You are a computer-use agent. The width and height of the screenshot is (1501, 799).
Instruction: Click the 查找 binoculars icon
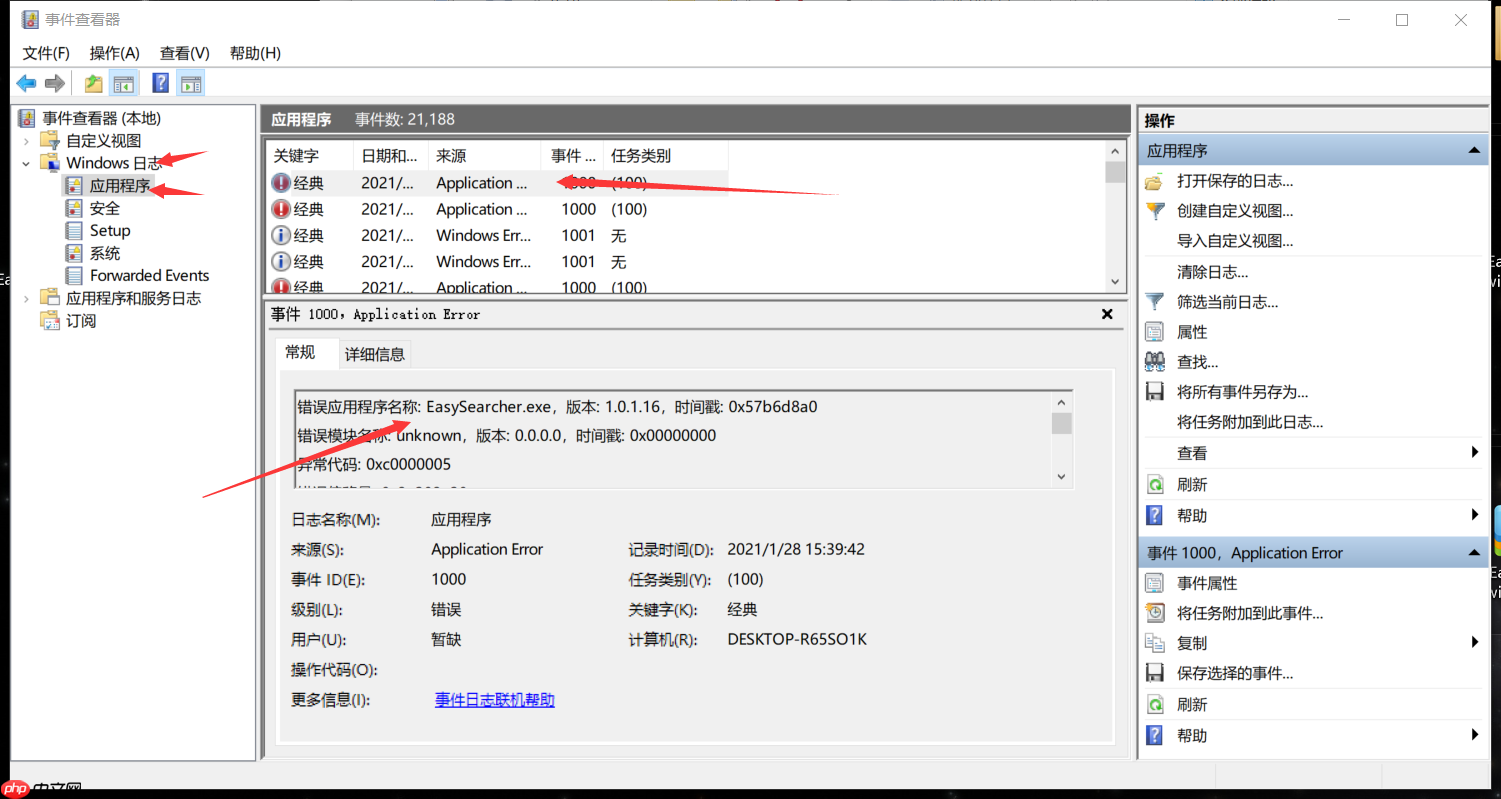click(x=1155, y=362)
